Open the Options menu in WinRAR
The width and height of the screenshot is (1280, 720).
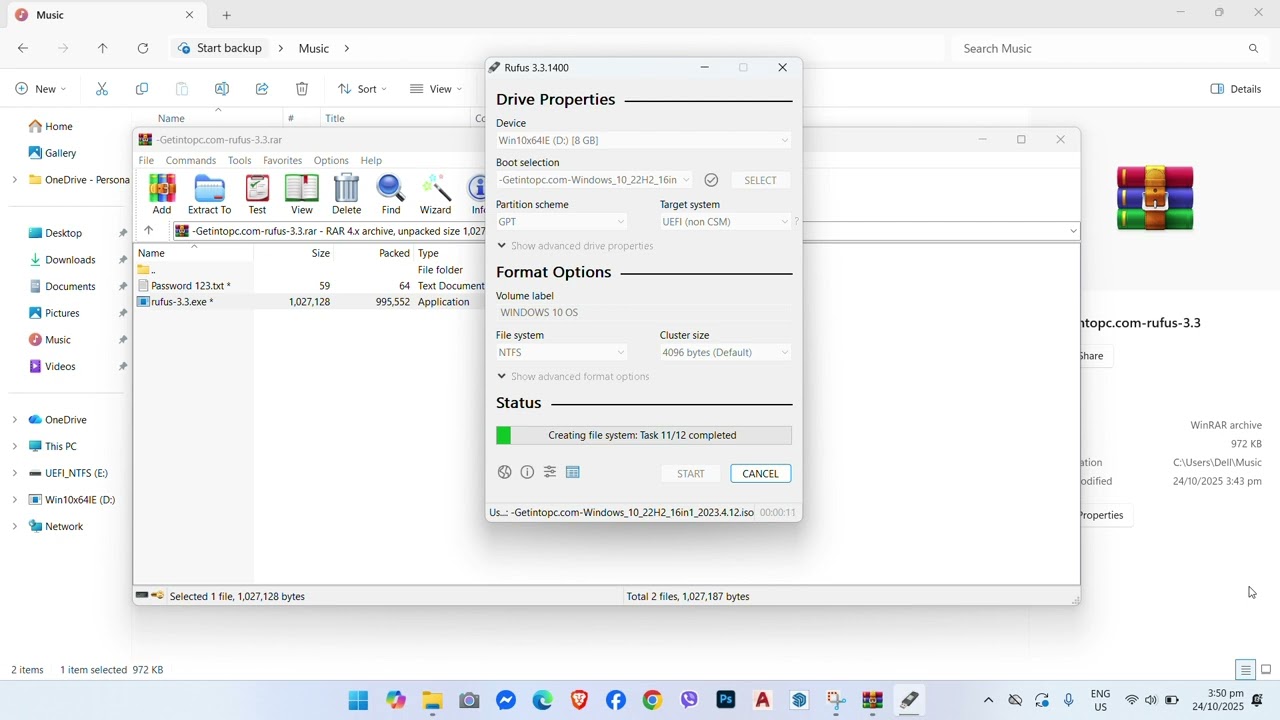[331, 160]
